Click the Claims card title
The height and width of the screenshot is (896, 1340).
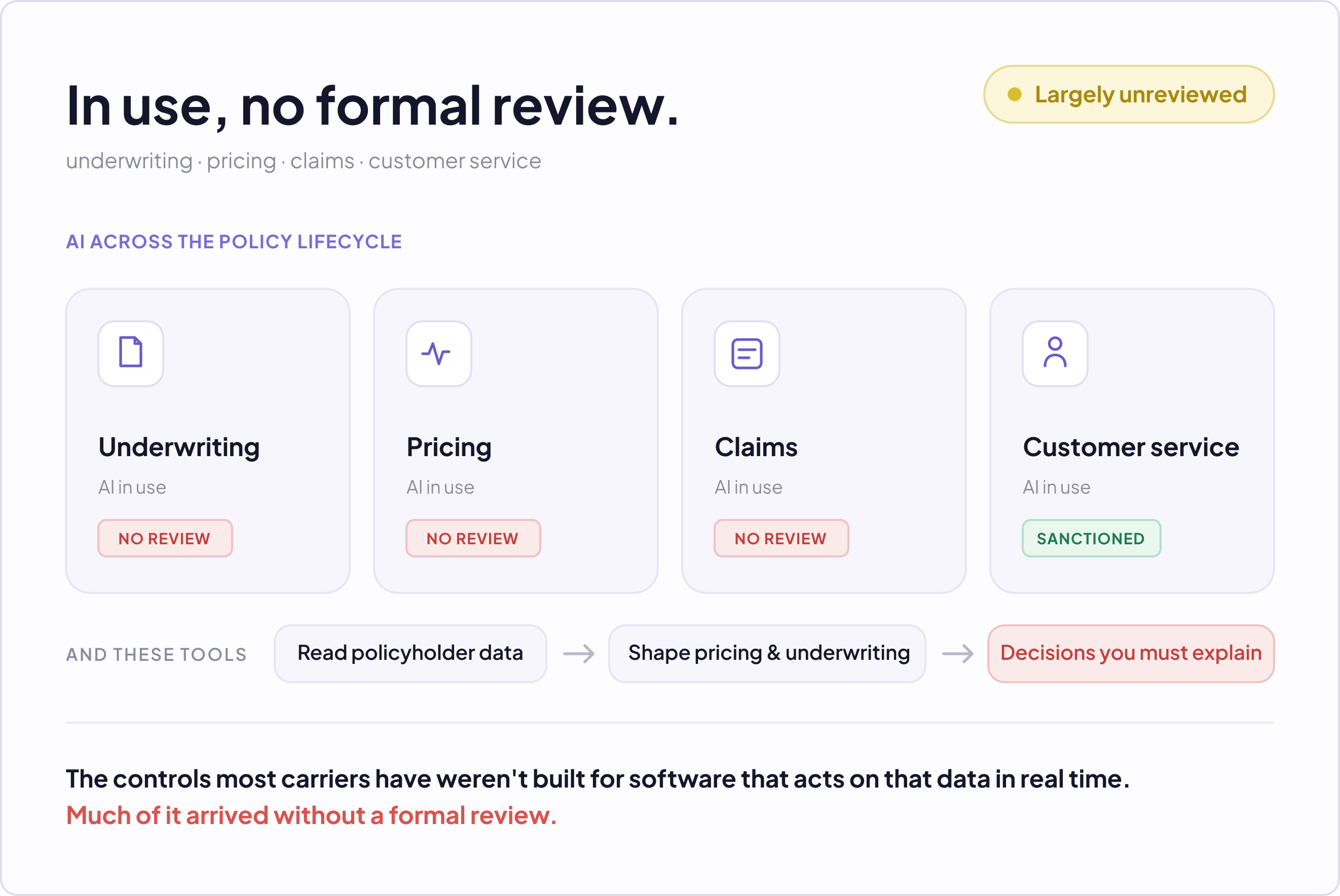[756, 447]
